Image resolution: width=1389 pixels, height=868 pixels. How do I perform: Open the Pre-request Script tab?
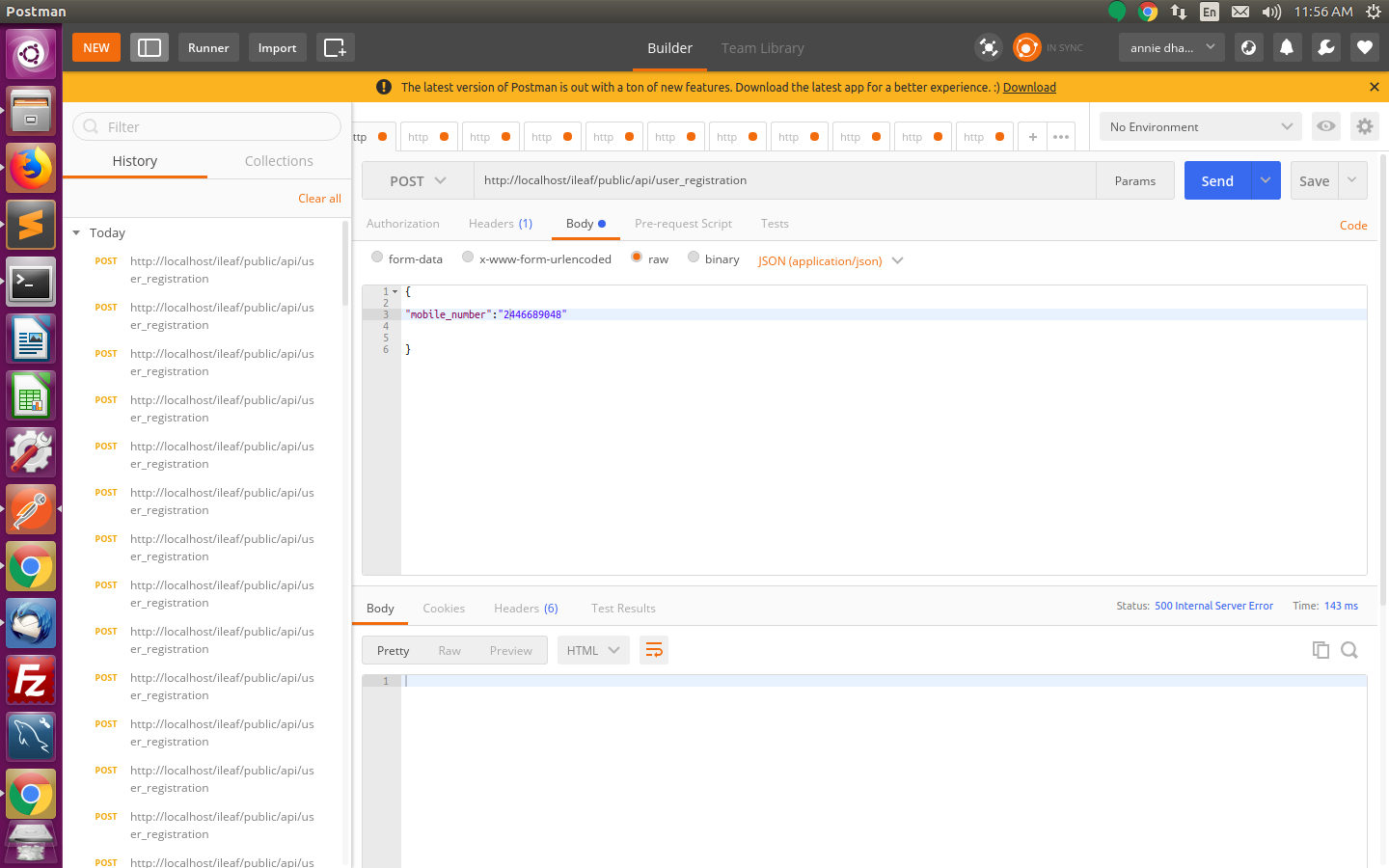pos(683,224)
